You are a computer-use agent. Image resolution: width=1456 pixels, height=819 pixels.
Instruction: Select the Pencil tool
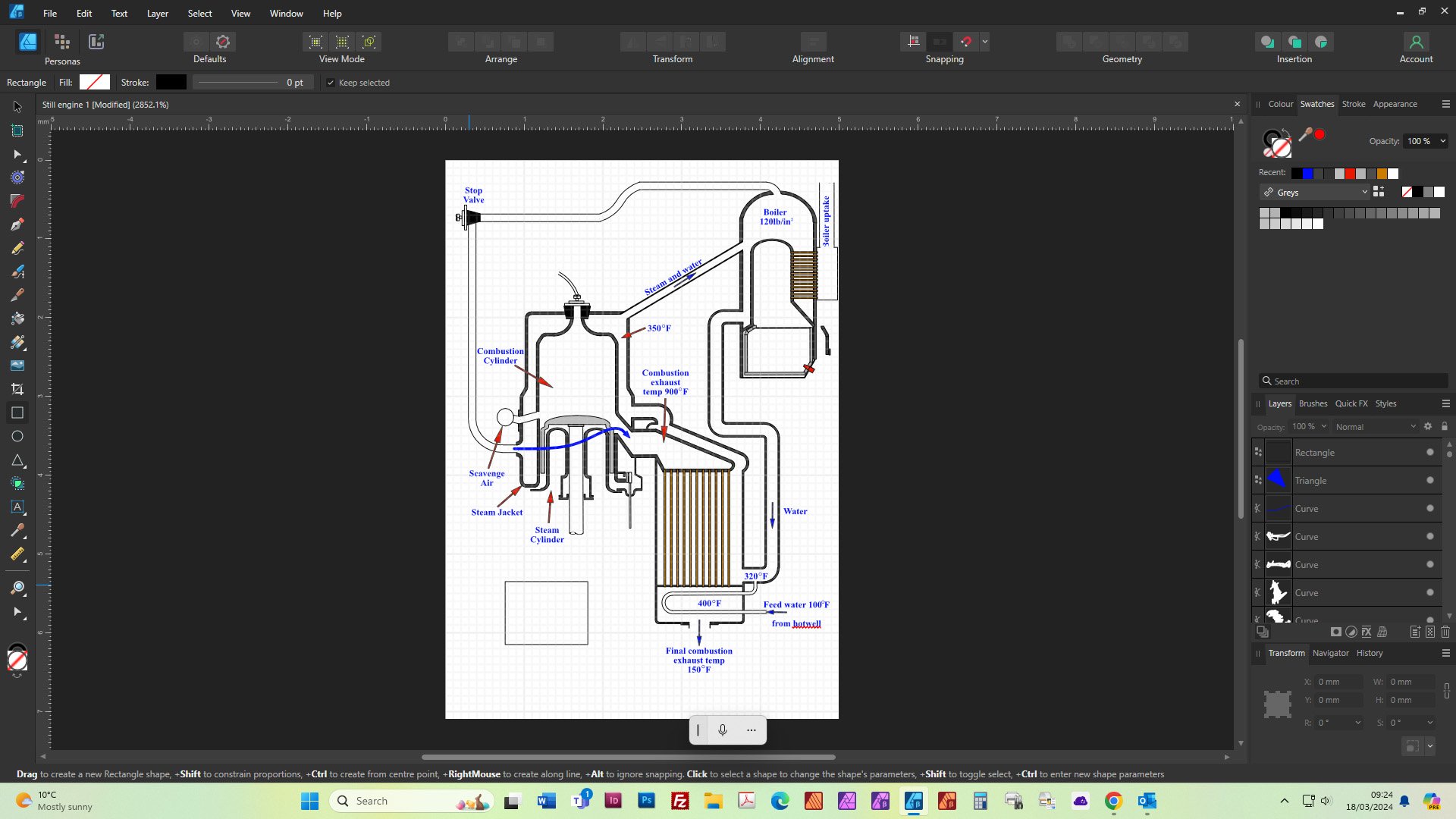click(17, 248)
